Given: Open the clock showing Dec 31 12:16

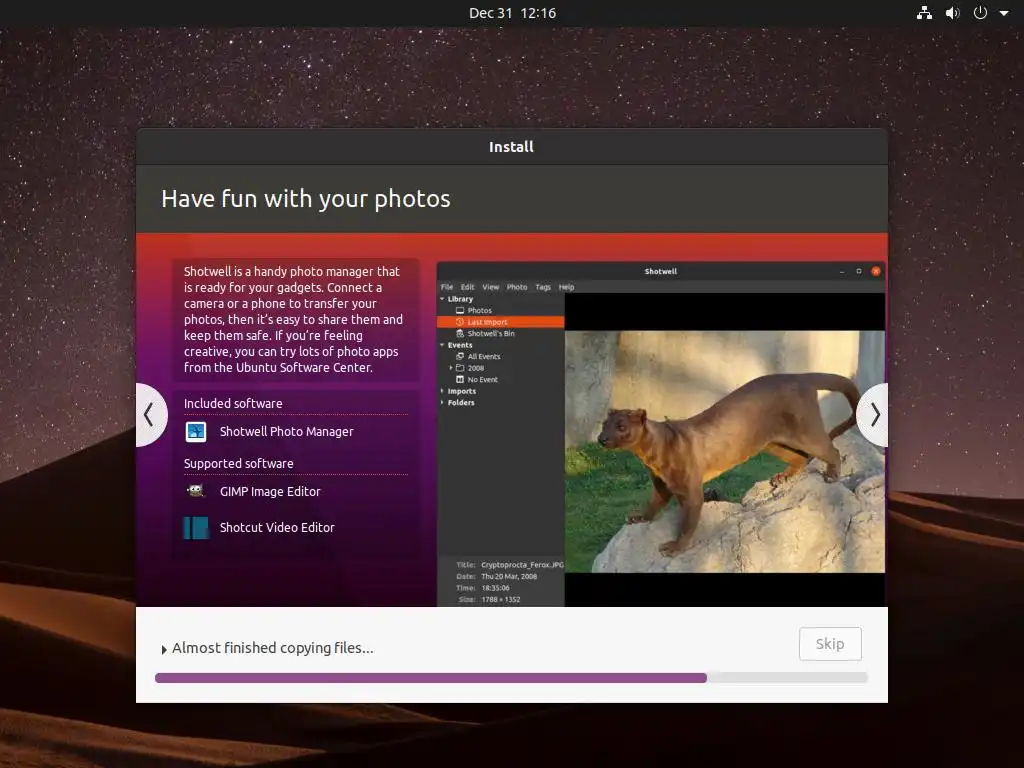Looking at the screenshot, I should click(512, 13).
